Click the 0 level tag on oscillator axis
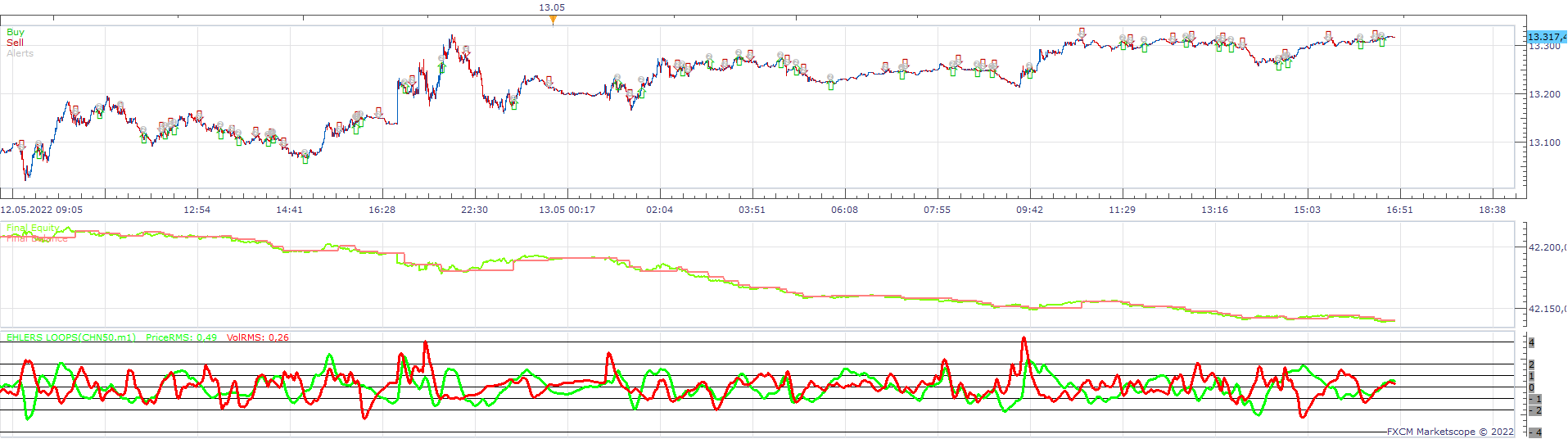 coord(1531,388)
